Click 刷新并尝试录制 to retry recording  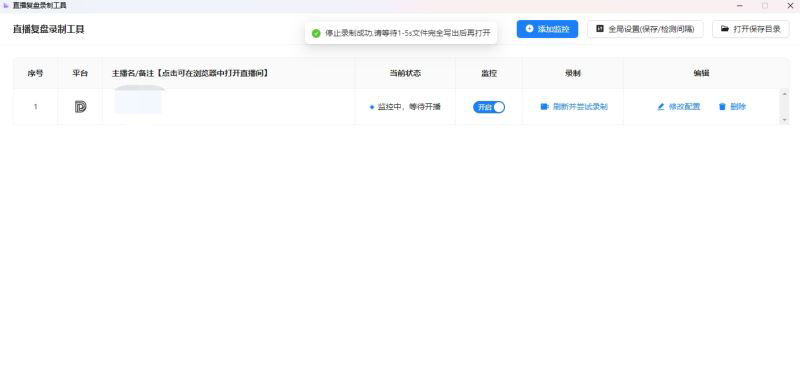pos(574,107)
